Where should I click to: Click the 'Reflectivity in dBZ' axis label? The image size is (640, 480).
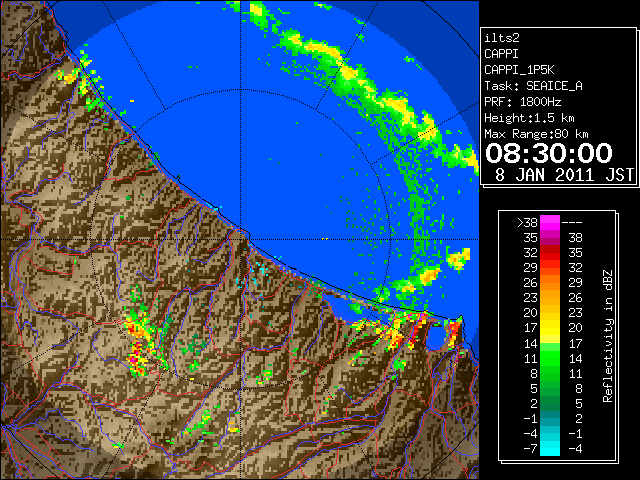coord(608,336)
